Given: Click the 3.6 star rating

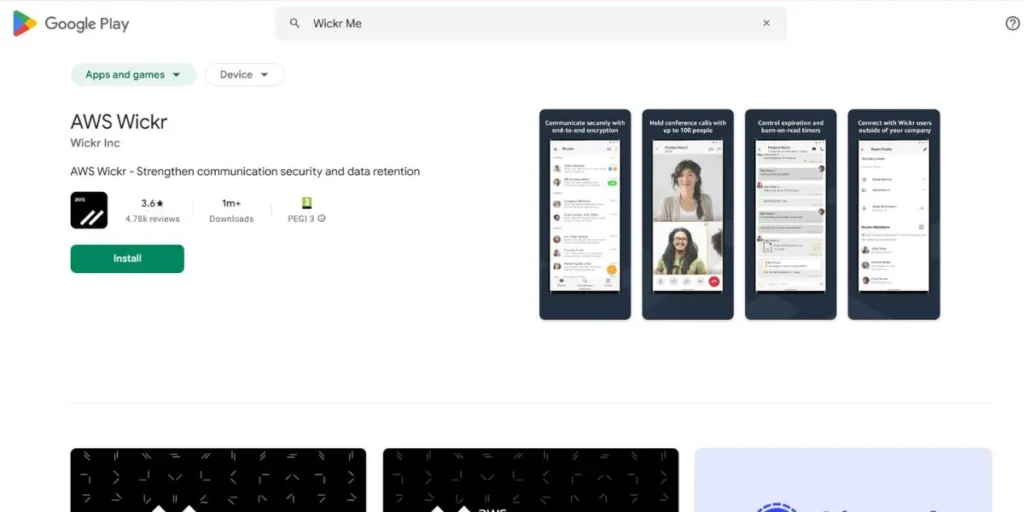Looking at the screenshot, I should (152, 203).
